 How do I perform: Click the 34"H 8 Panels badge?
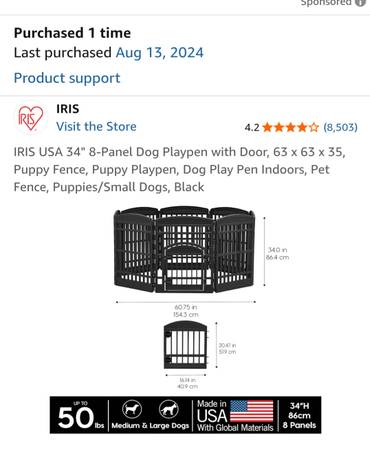pyautogui.click(x=299, y=415)
